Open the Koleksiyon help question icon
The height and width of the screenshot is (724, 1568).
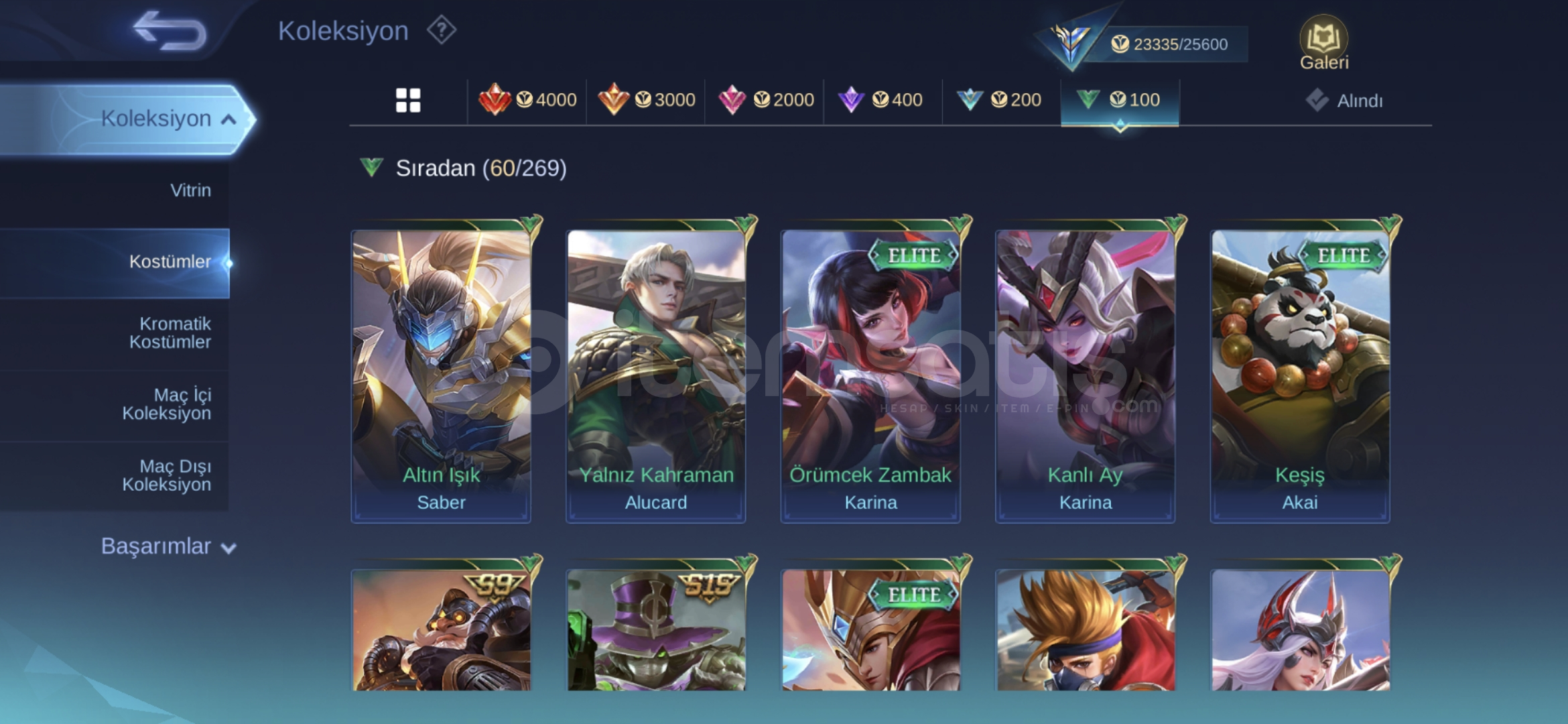click(442, 30)
